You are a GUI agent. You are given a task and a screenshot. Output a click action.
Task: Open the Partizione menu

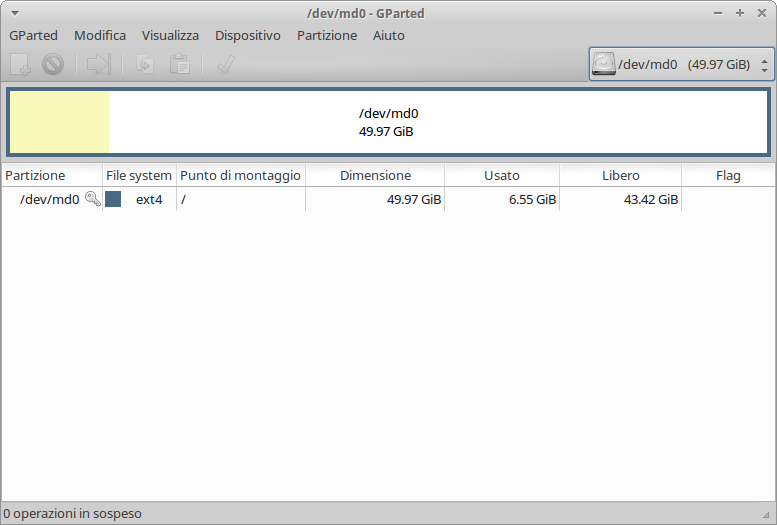click(x=326, y=35)
